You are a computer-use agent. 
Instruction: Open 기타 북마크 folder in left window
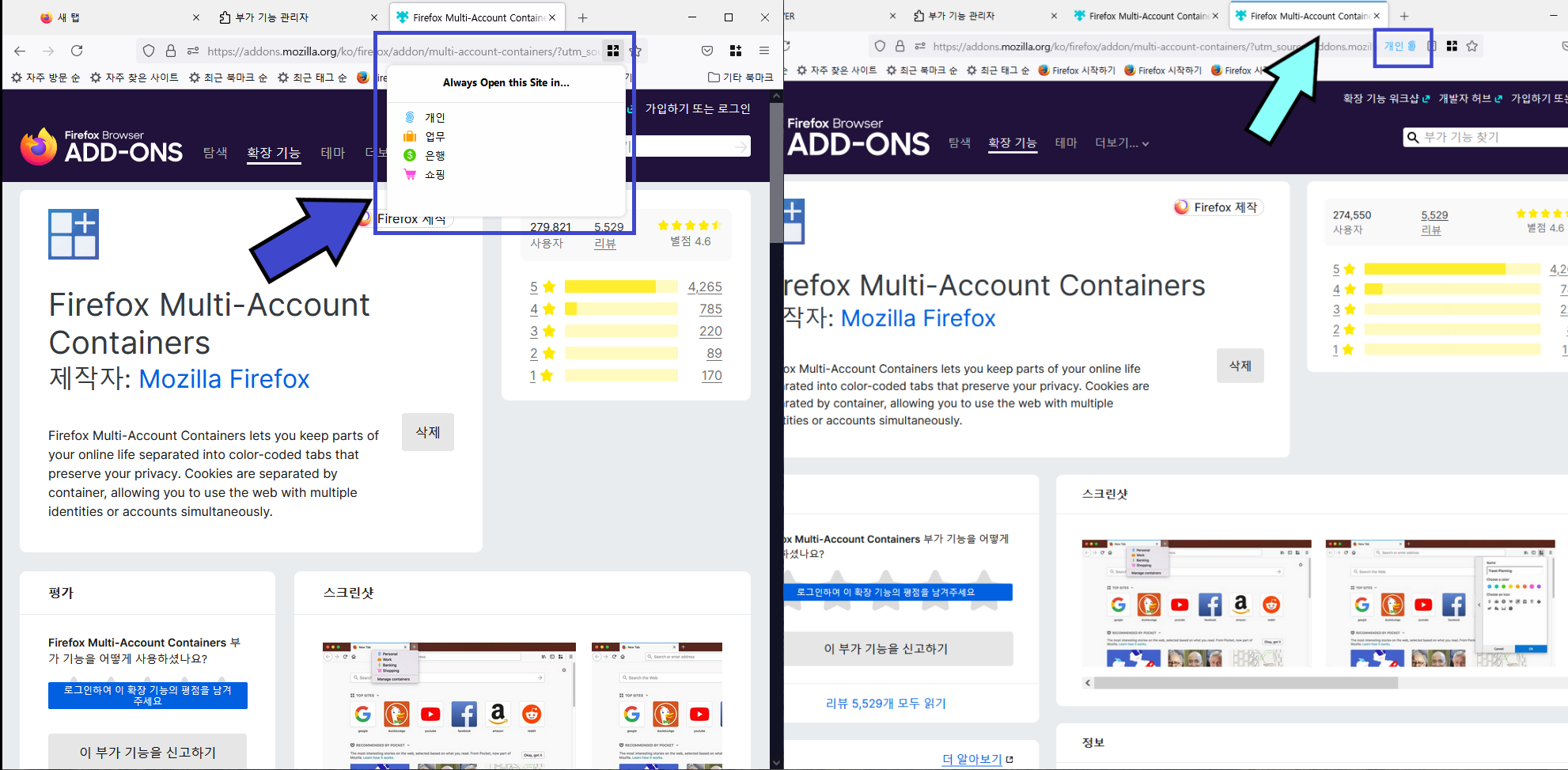pyautogui.click(x=740, y=78)
